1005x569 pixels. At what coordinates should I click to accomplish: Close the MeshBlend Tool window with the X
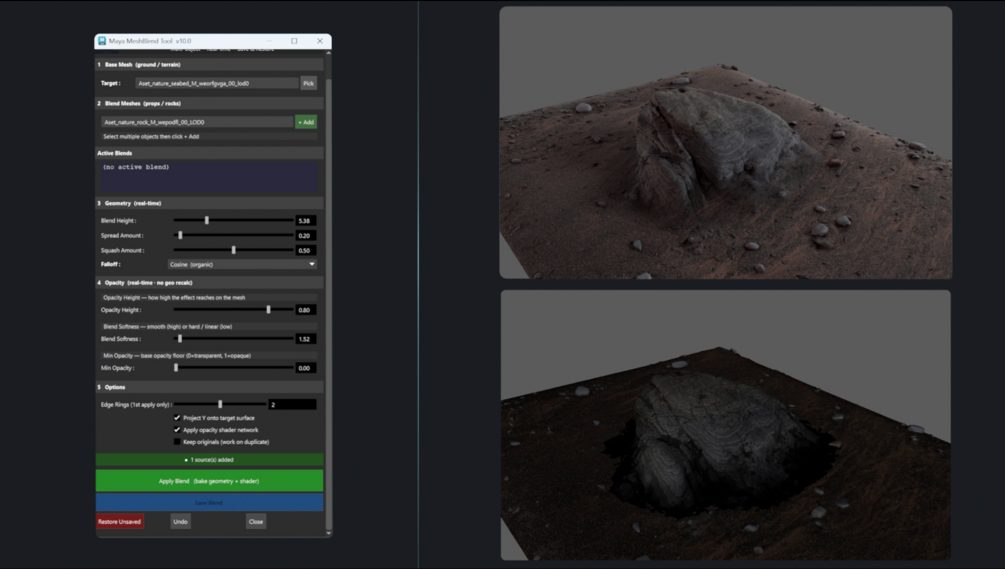[320, 41]
